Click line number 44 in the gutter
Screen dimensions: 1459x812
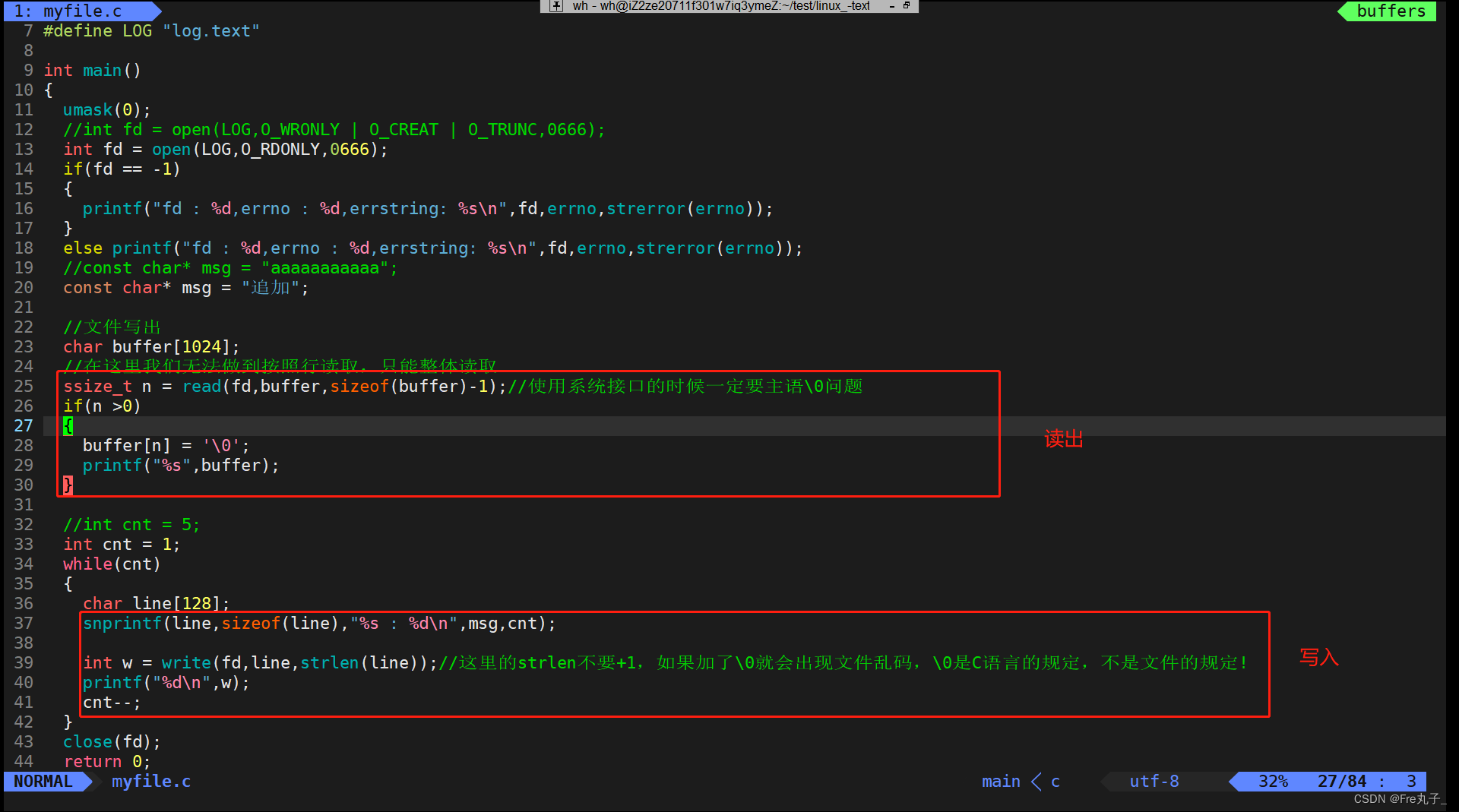point(24,762)
